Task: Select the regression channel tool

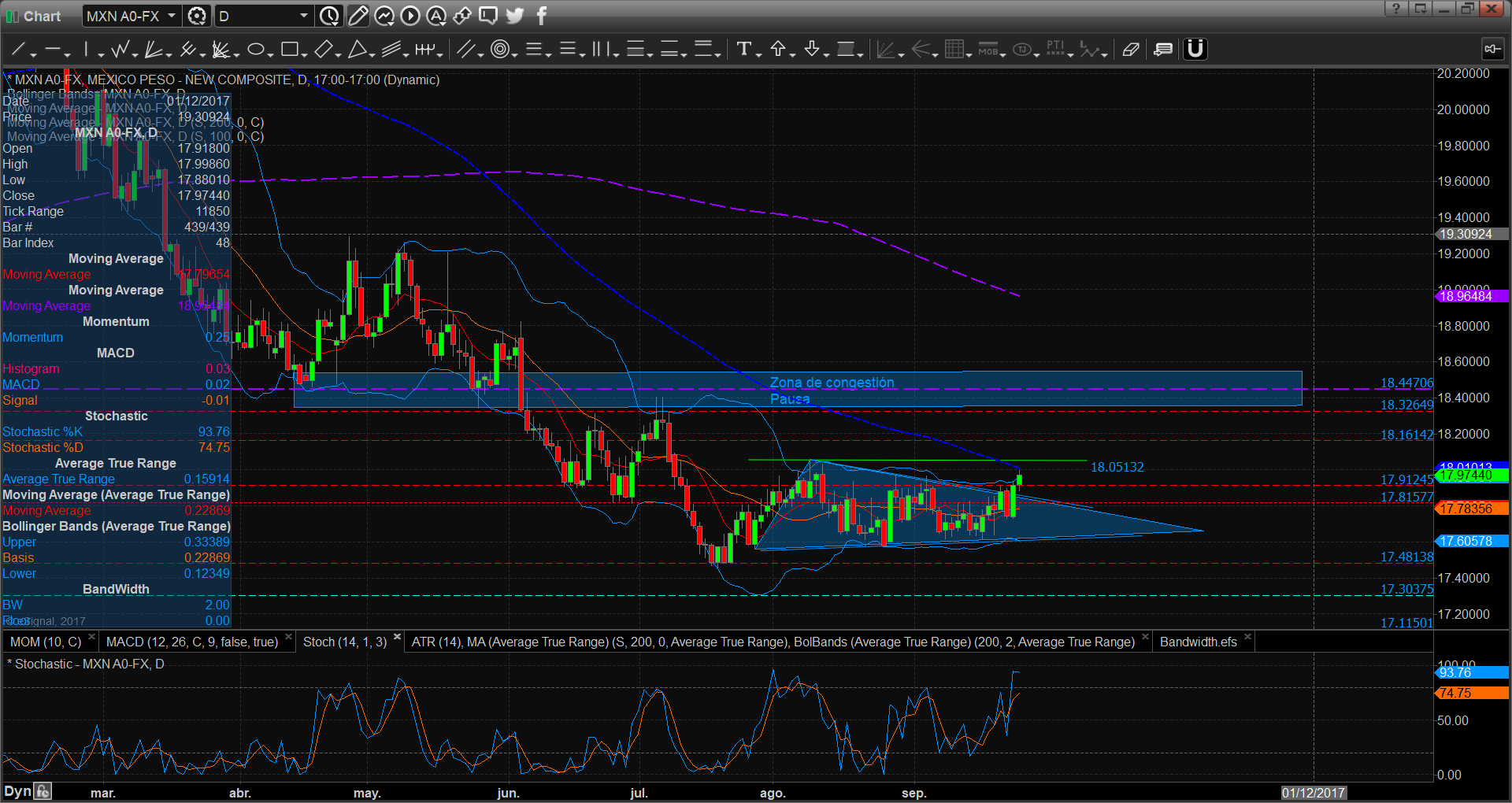Action: pyautogui.click(x=391, y=50)
